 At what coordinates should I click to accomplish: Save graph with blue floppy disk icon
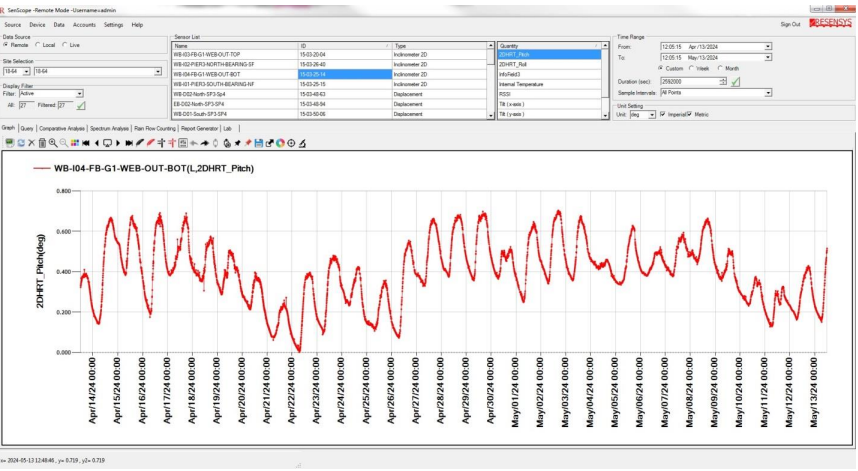pyautogui.click(x=259, y=143)
